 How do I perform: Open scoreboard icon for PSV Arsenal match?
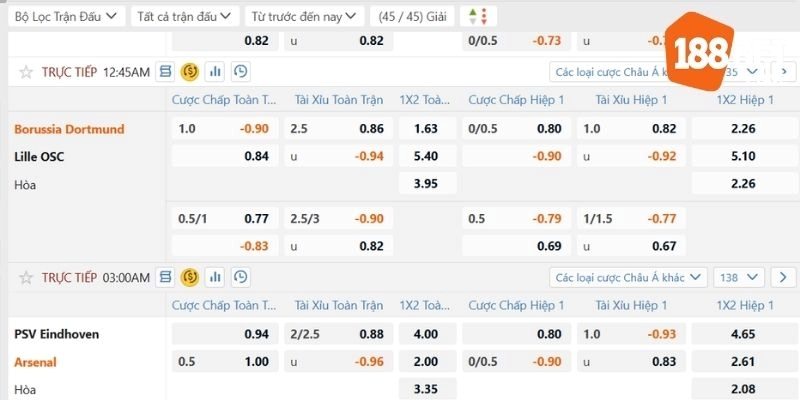point(165,277)
